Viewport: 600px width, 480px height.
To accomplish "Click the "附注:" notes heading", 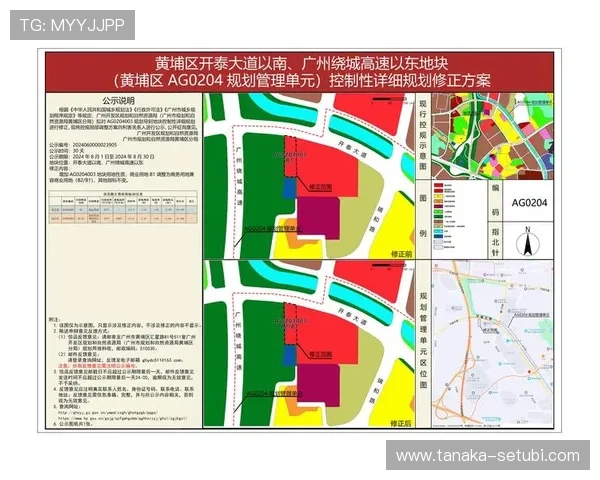I will (54, 319).
